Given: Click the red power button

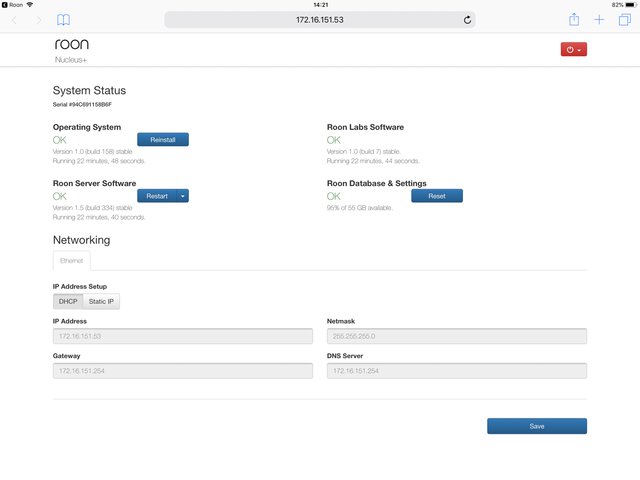Looking at the screenshot, I should click(573, 49).
